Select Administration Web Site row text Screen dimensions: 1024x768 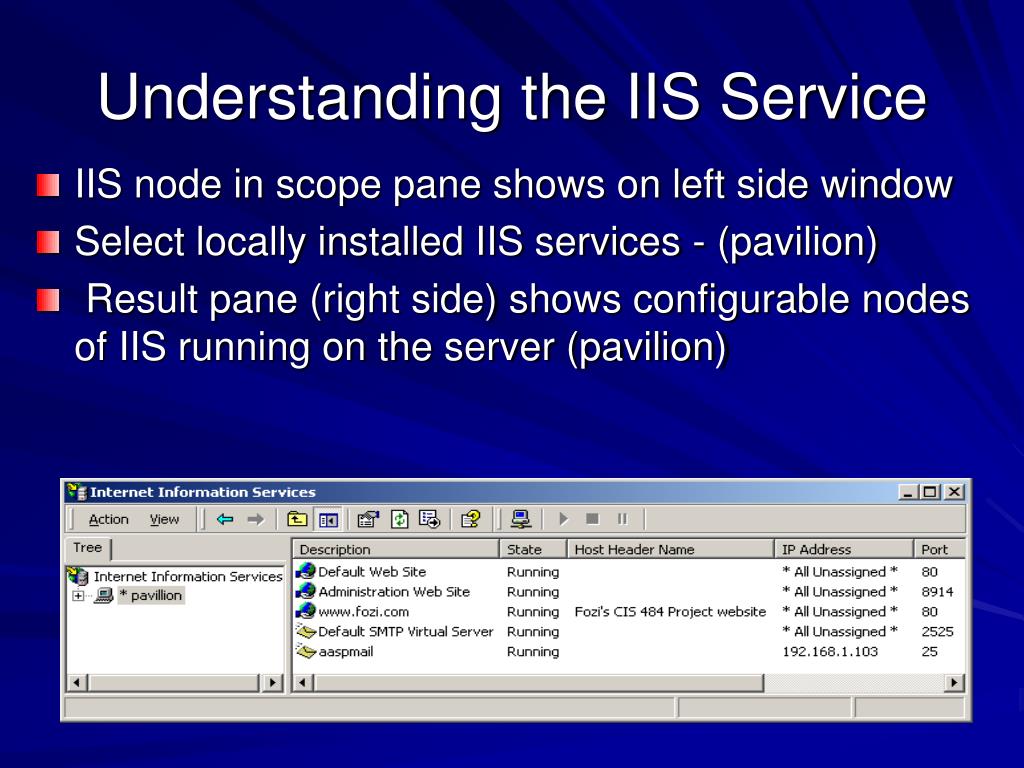(394, 591)
